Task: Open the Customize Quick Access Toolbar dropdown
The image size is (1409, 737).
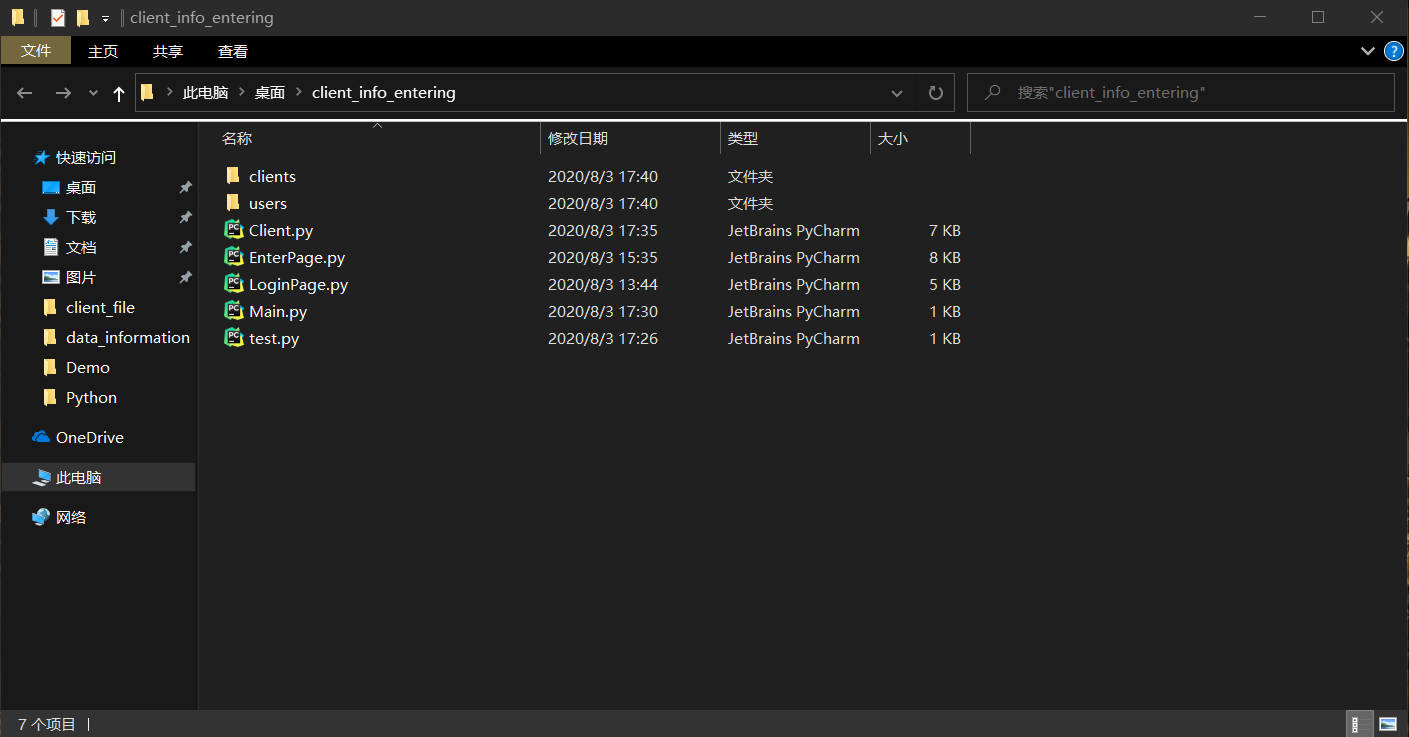Action: point(105,18)
